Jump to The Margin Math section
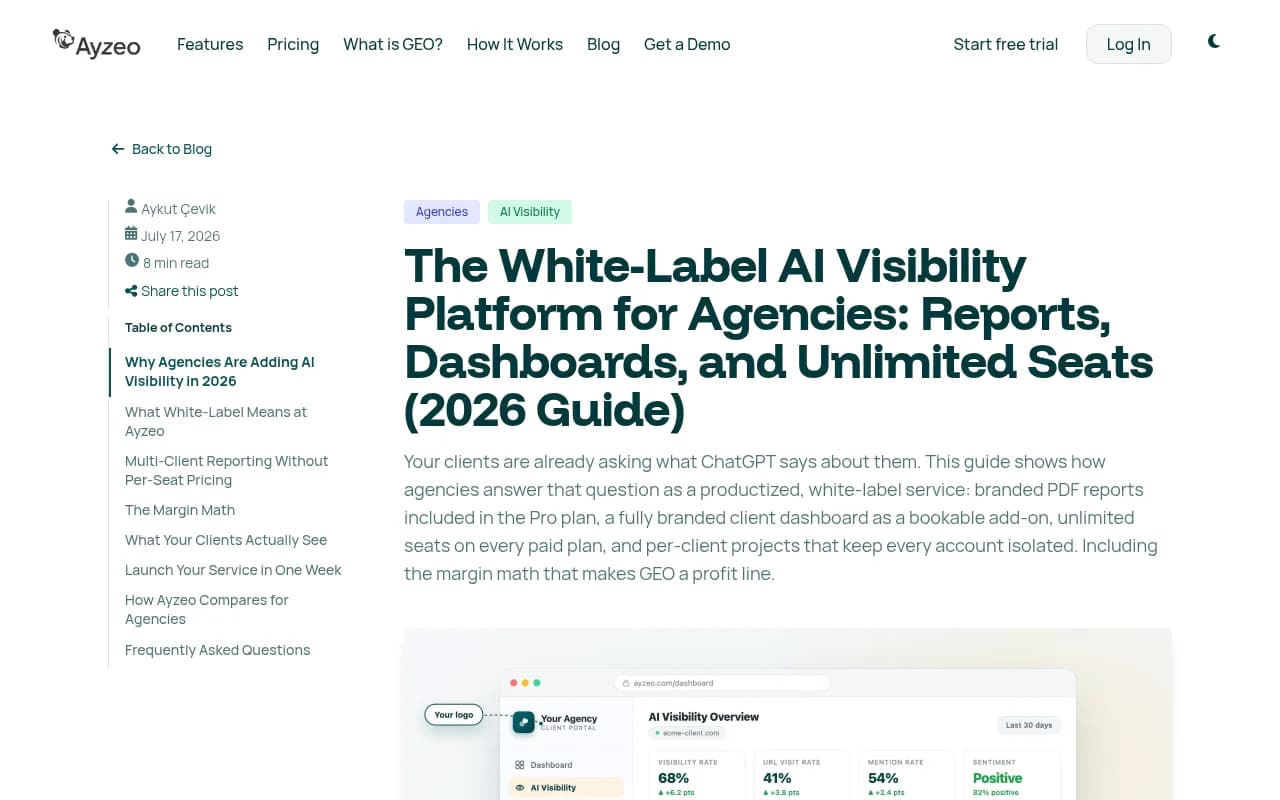 coord(180,510)
